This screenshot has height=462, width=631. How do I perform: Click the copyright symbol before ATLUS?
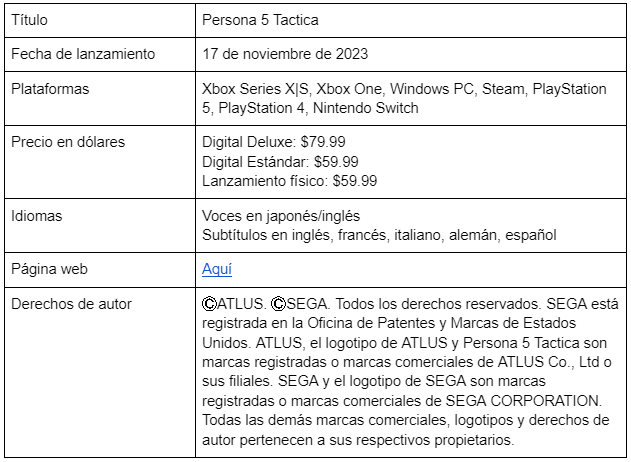[210, 304]
